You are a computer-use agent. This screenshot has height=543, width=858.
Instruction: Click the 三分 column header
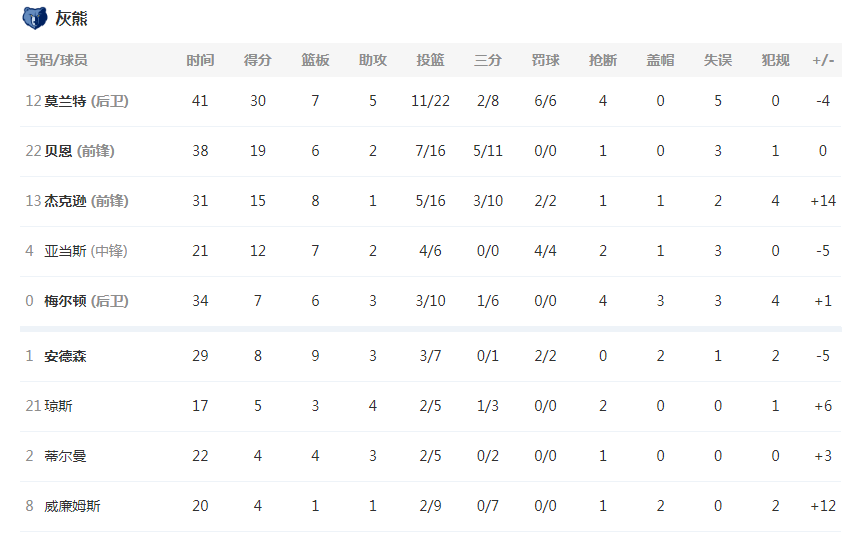[x=488, y=60]
